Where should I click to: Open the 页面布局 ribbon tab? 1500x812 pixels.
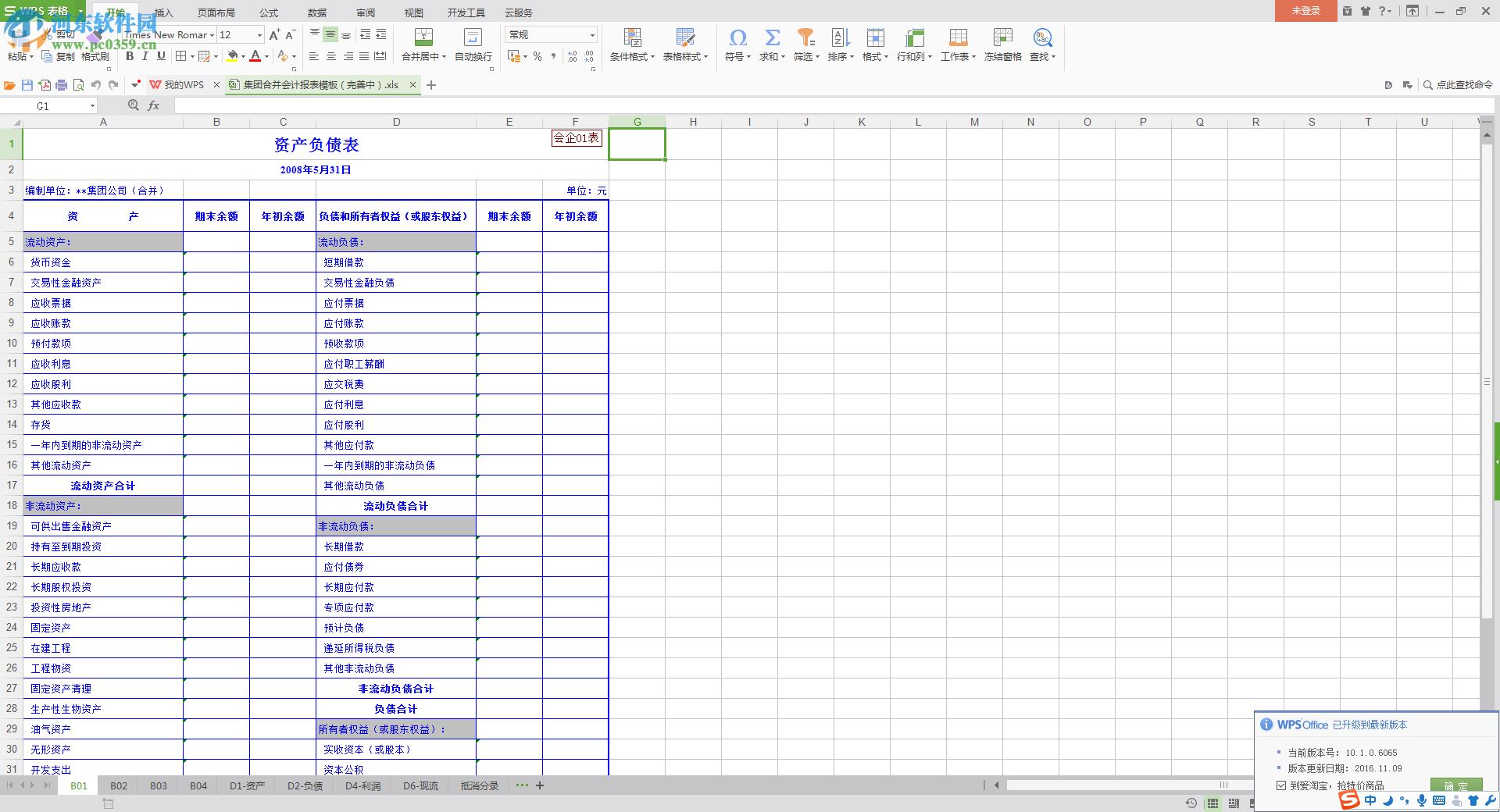pos(216,12)
